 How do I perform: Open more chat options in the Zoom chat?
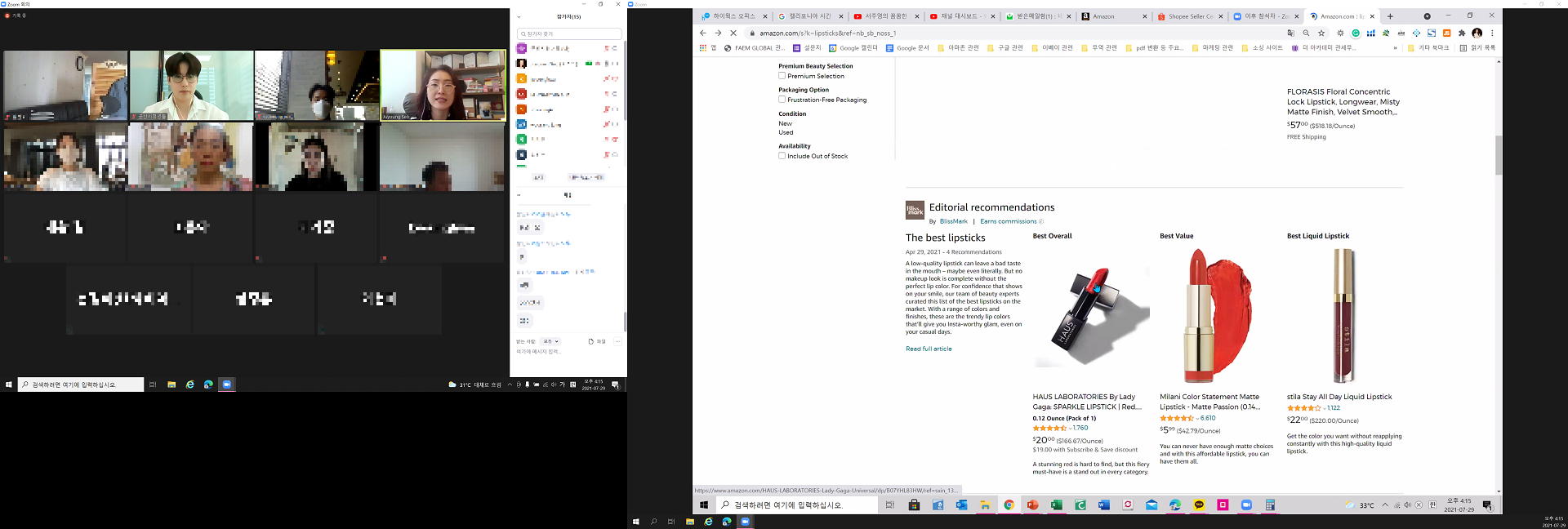tap(617, 341)
